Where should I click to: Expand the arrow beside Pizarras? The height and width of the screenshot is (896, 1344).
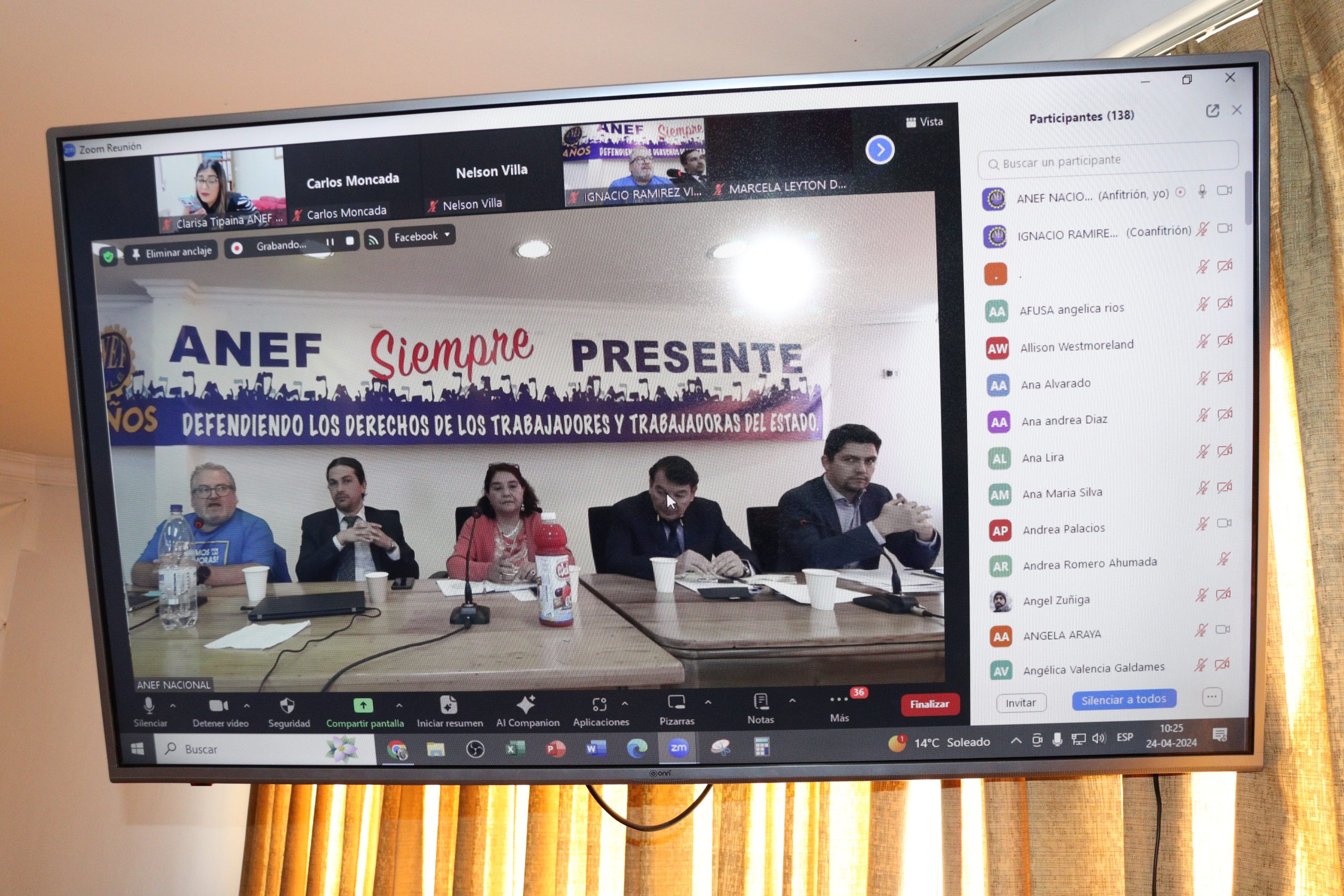click(x=708, y=702)
